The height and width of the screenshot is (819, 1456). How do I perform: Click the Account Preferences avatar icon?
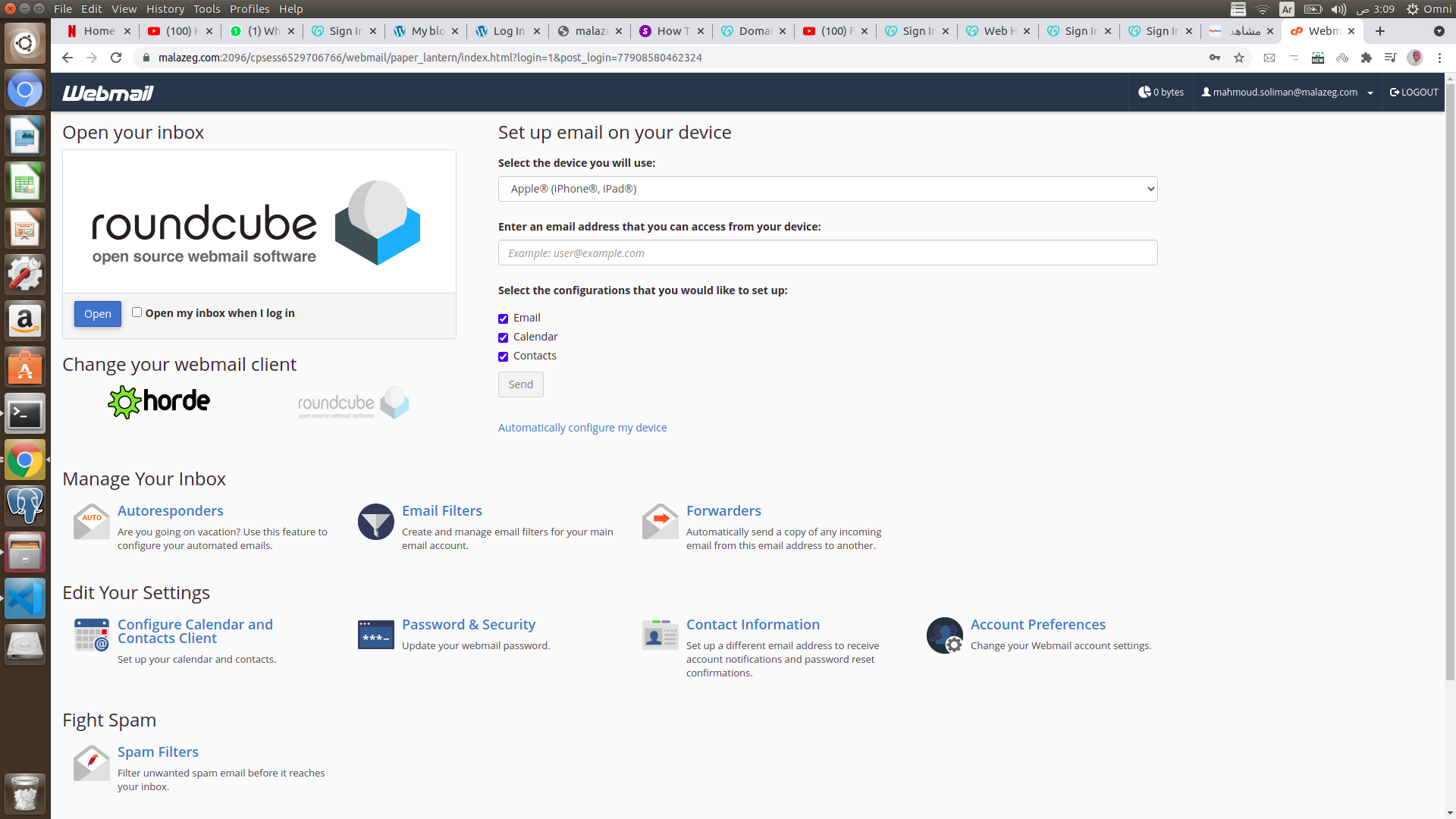[945, 635]
